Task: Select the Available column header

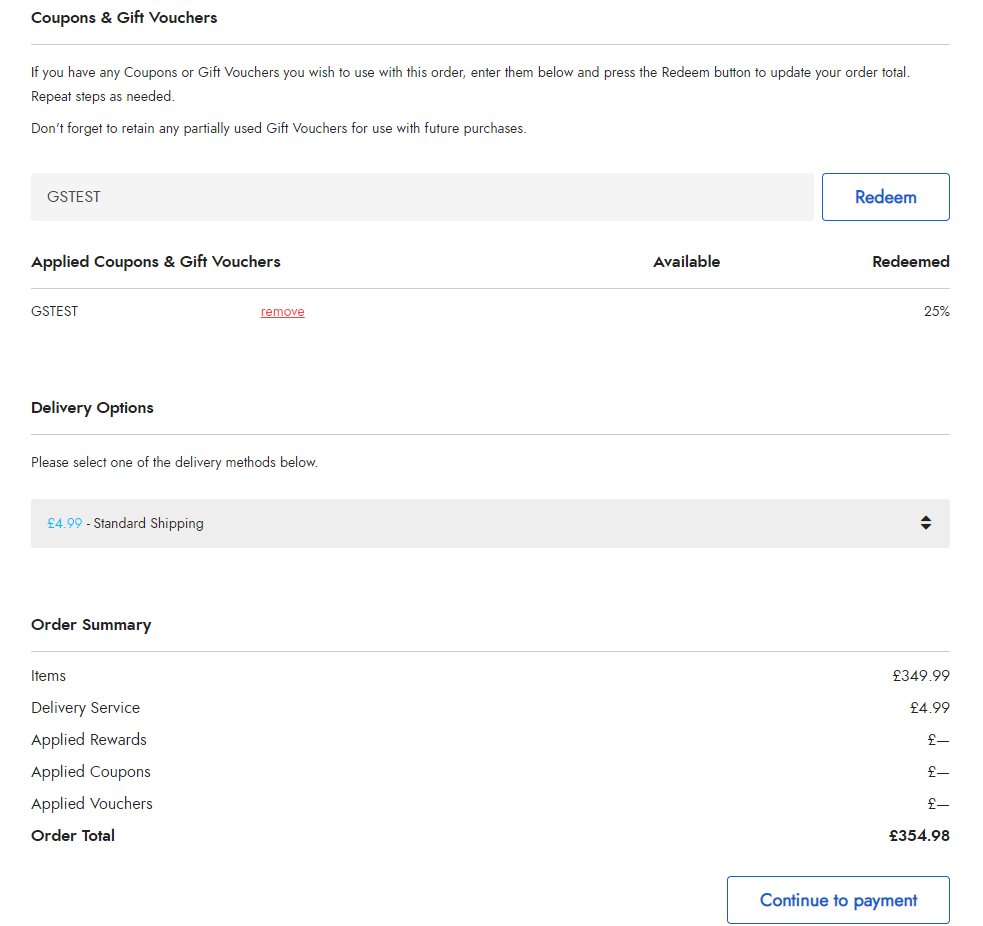Action: [686, 262]
